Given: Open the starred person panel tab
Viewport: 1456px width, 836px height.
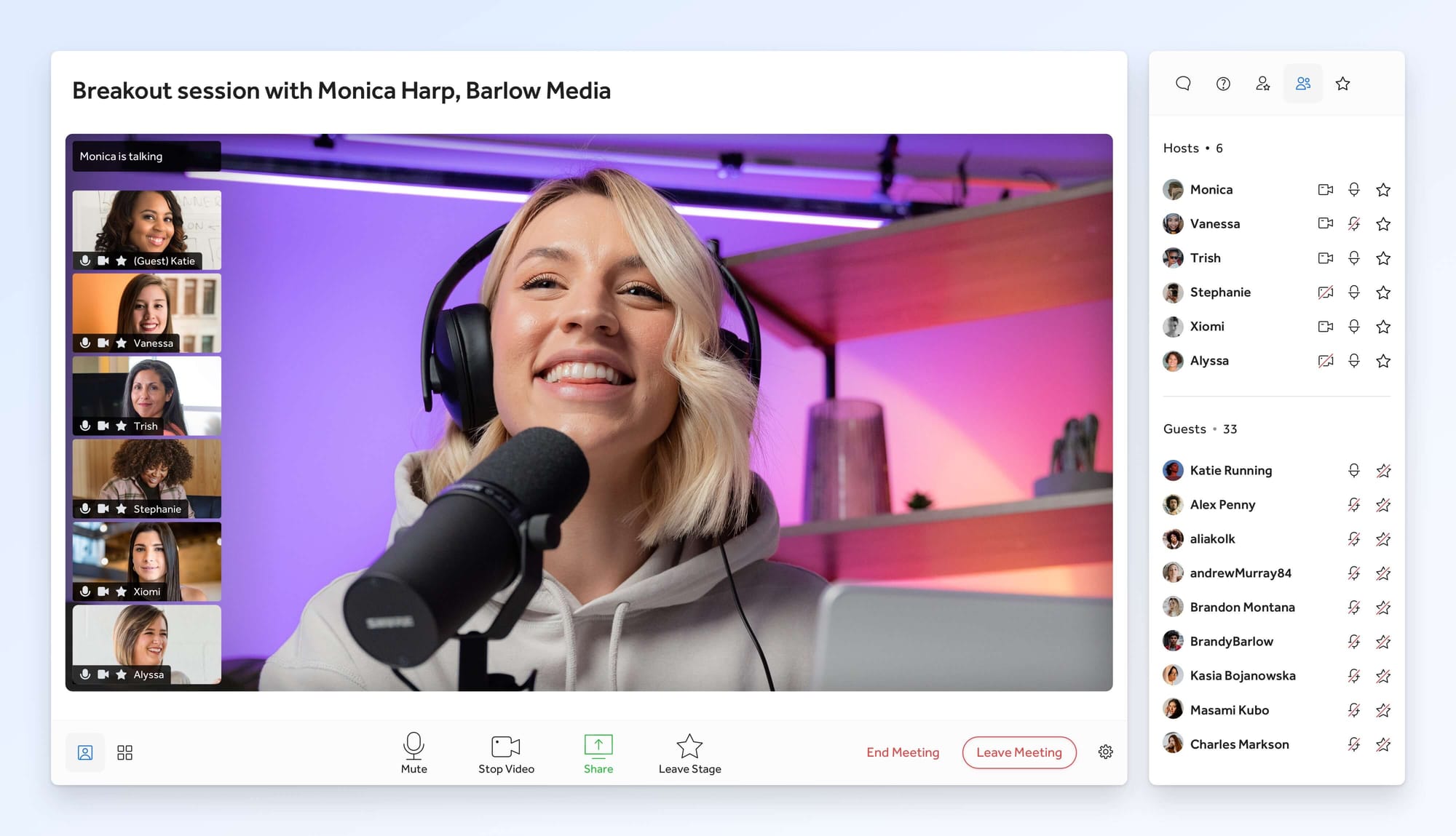Looking at the screenshot, I should [1263, 84].
